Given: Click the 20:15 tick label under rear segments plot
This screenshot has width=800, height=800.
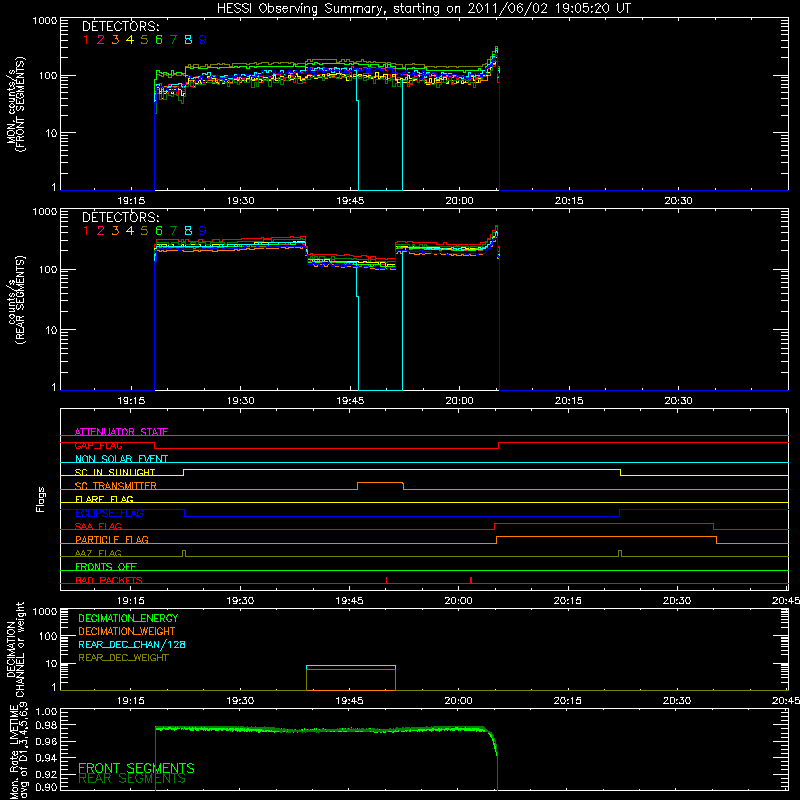Looking at the screenshot, I should (x=569, y=401).
